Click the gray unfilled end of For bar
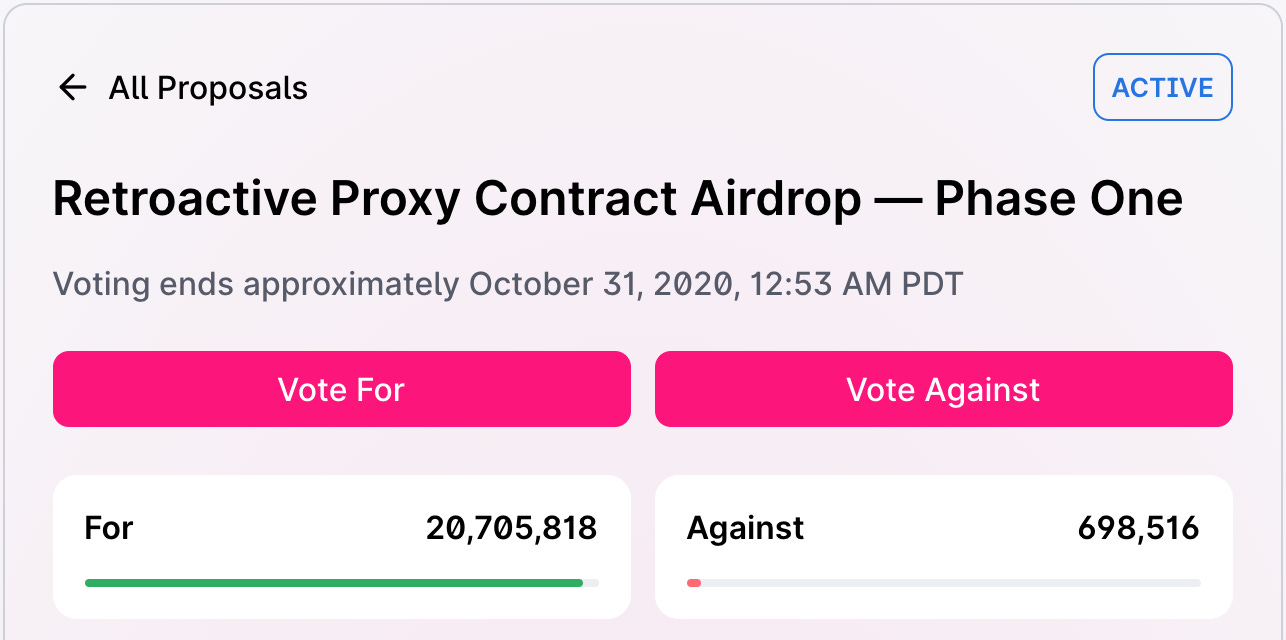 pos(591,582)
